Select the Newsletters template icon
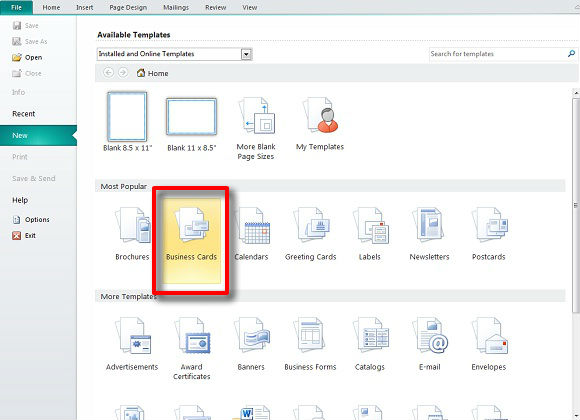This screenshot has height=420, width=580. point(429,226)
